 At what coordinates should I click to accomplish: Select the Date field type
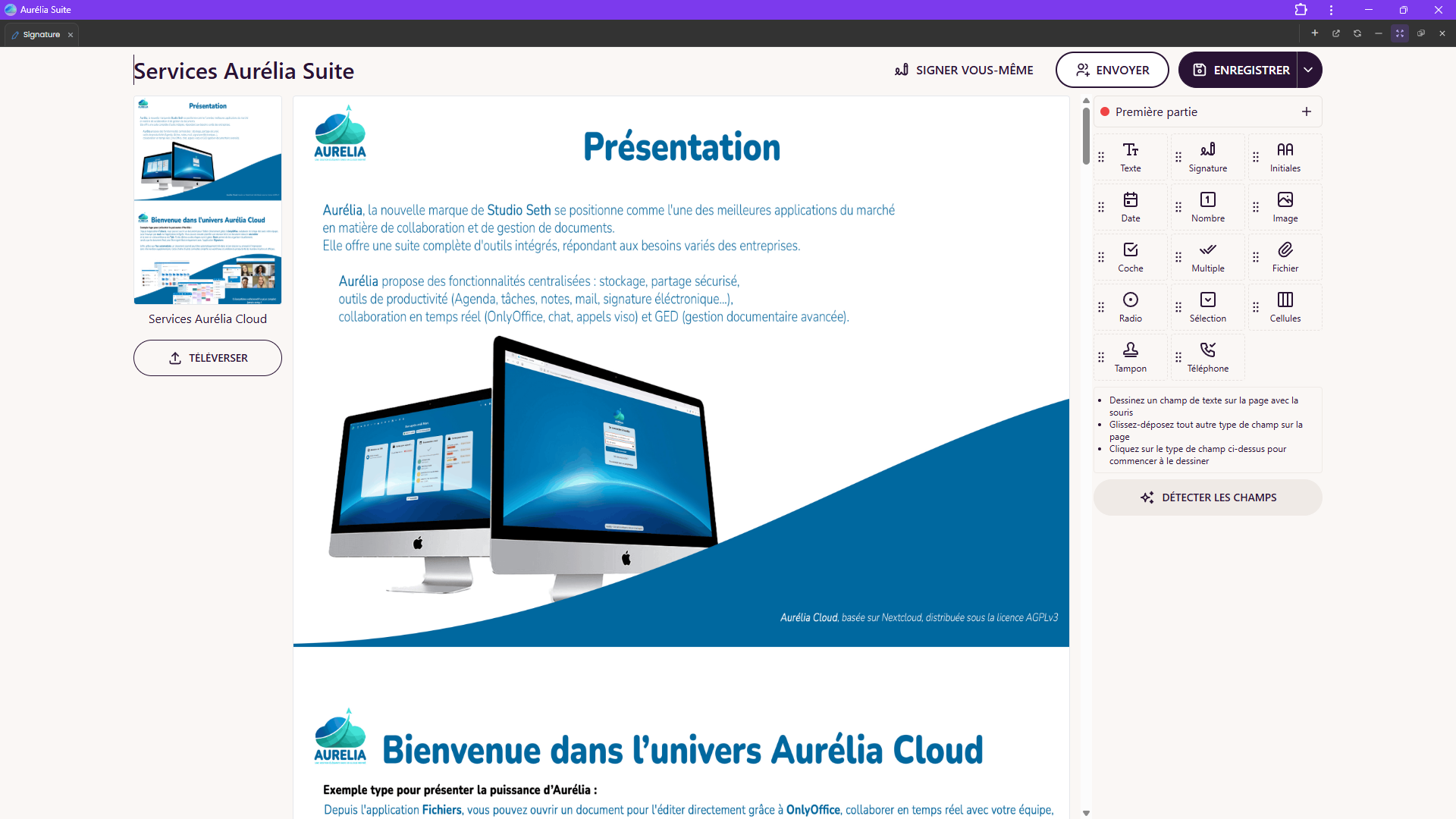coord(1130,207)
